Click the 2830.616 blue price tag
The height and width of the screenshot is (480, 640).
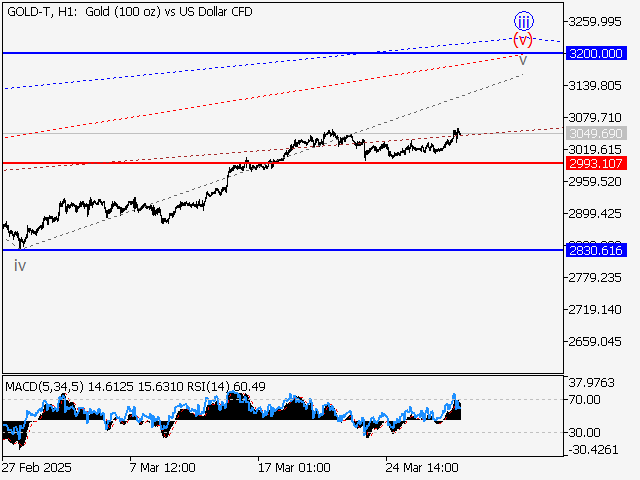[x=595, y=249]
